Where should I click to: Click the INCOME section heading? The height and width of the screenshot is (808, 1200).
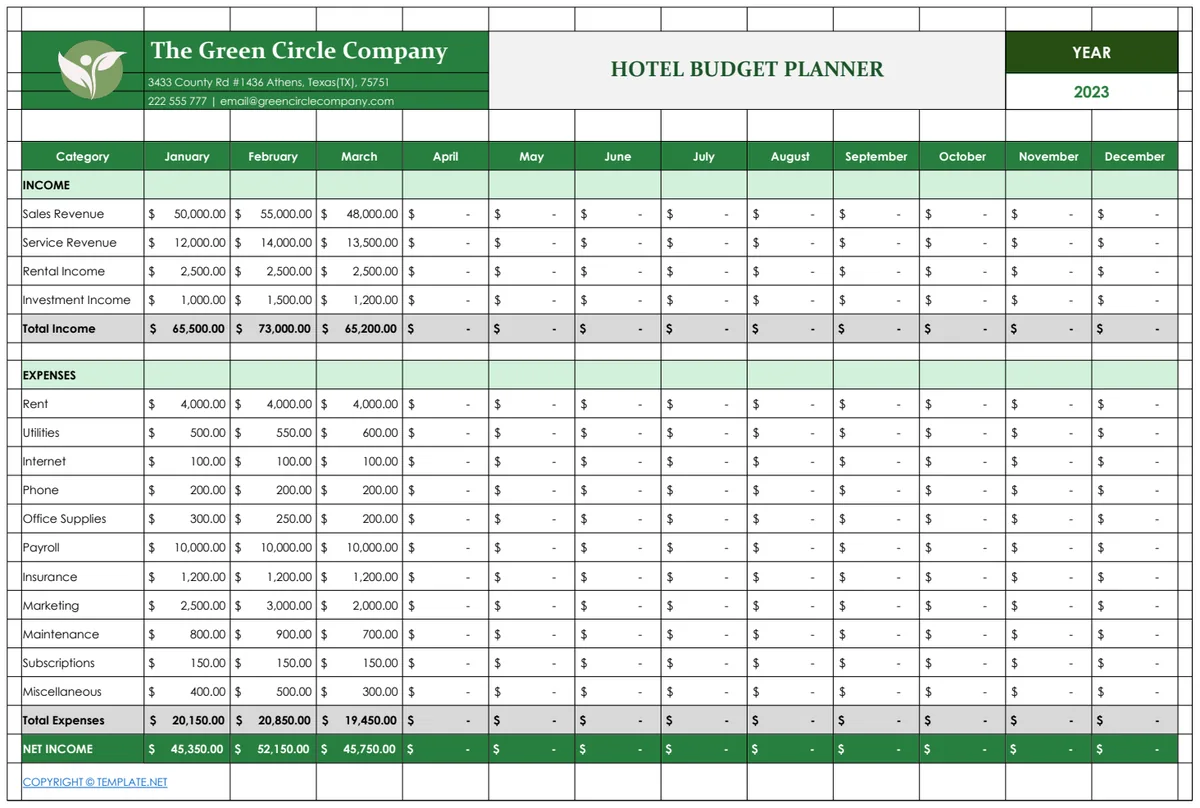[x=46, y=185]
